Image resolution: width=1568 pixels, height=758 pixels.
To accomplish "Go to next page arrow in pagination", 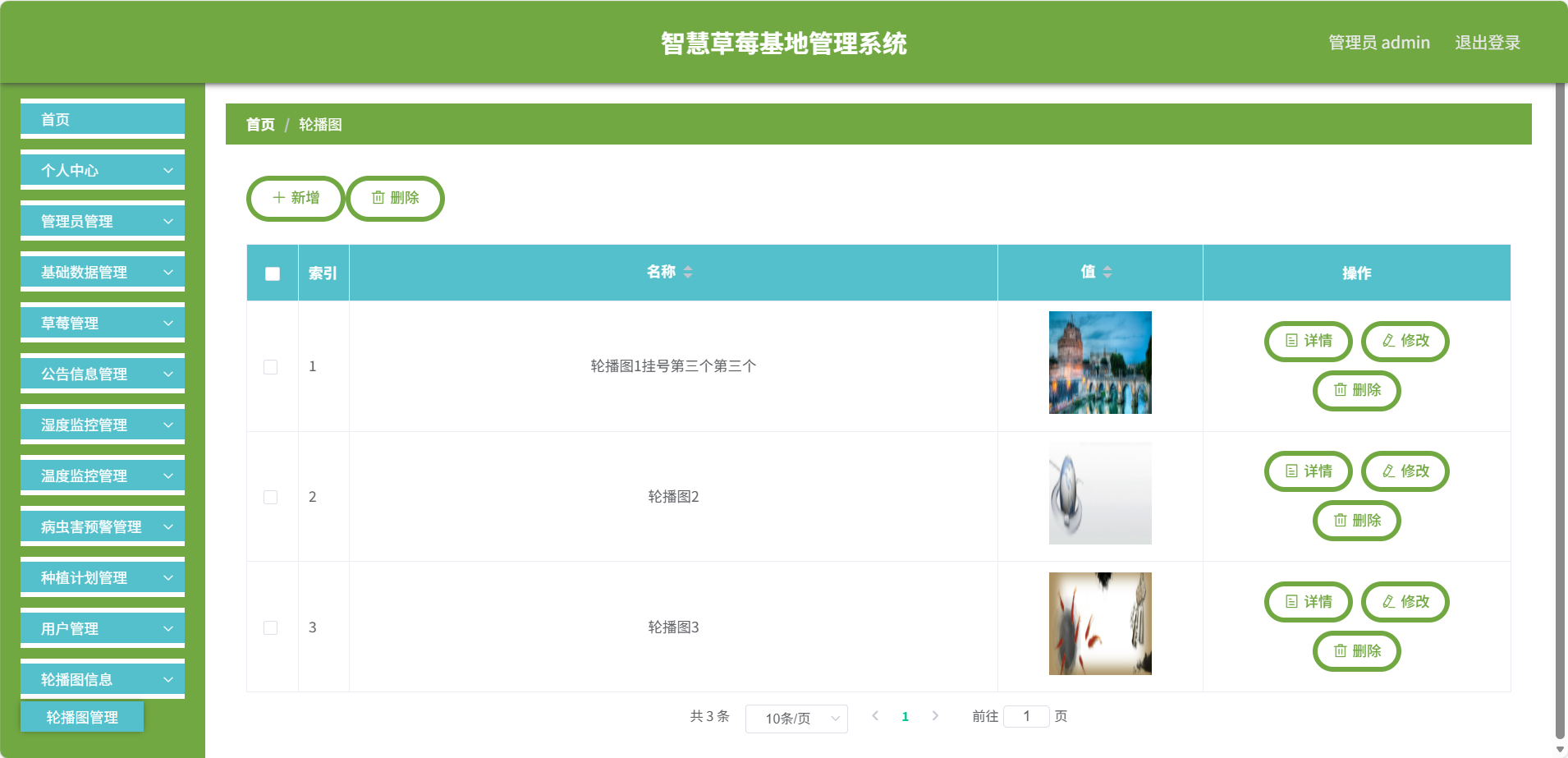I will pos(935,716).
